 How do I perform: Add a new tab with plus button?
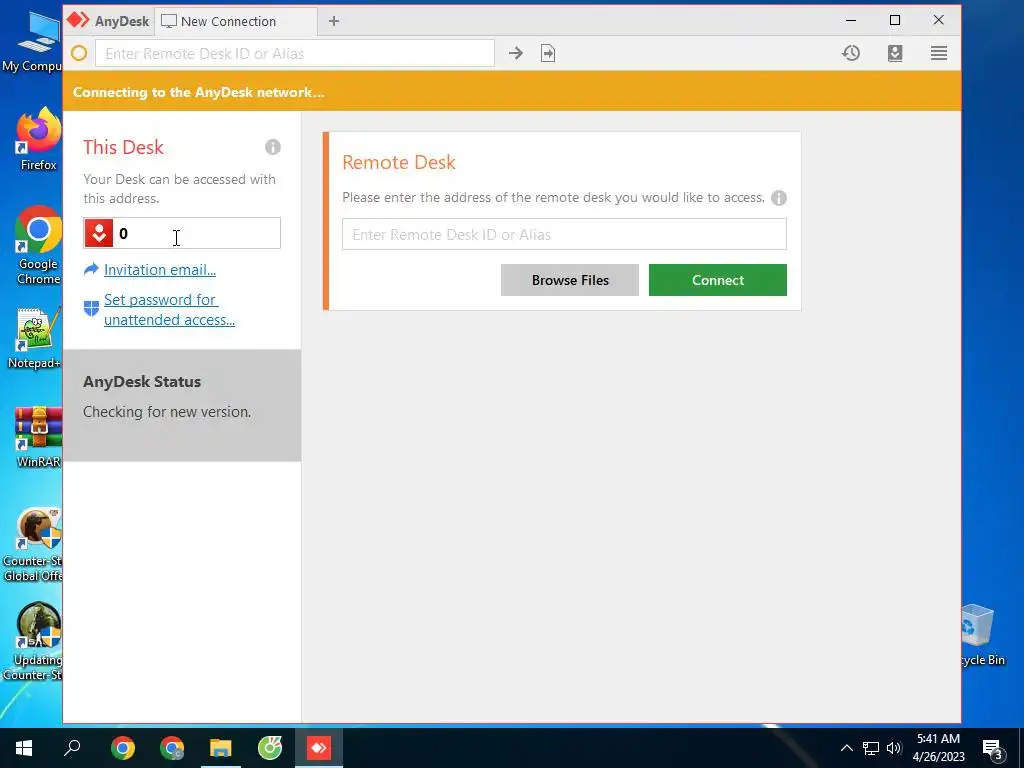click(x=334, y=21)
